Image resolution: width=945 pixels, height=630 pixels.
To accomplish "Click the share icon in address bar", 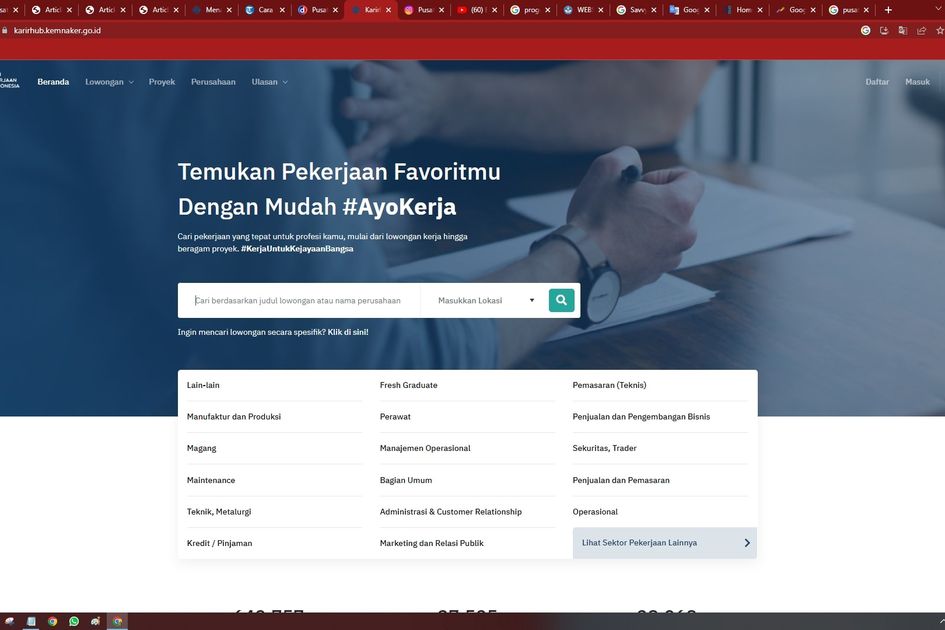I will click(921, 30).
